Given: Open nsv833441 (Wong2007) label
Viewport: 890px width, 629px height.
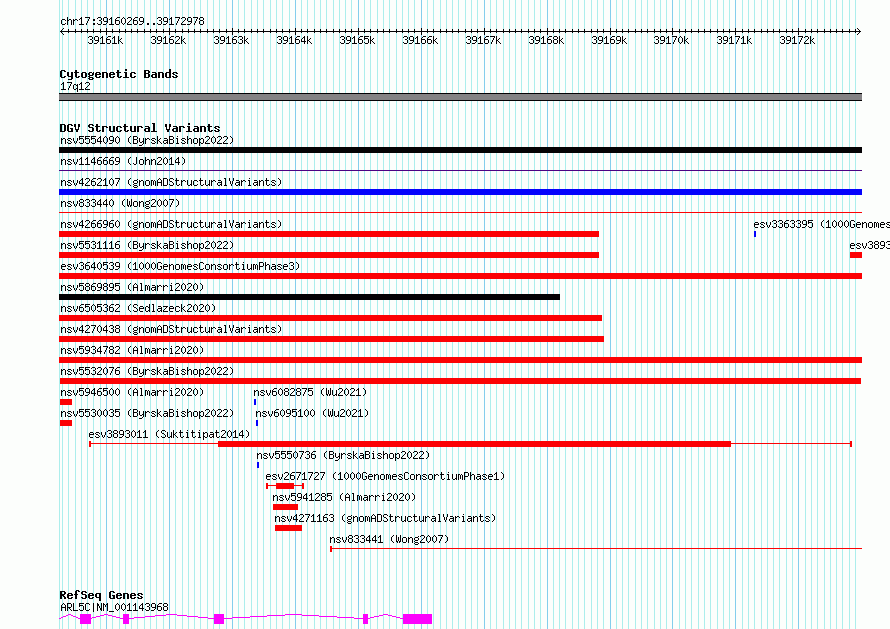Looking at the screenshot, I should (x=389, y=539).
